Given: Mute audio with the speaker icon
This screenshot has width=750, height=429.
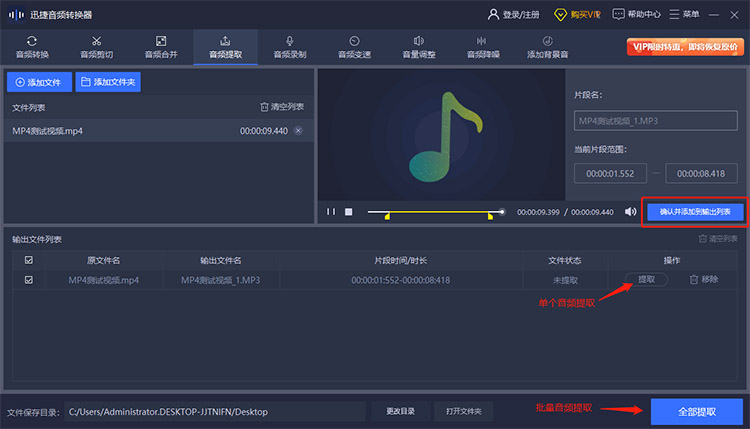Looking at the screenshot, I should pos(630,212).
